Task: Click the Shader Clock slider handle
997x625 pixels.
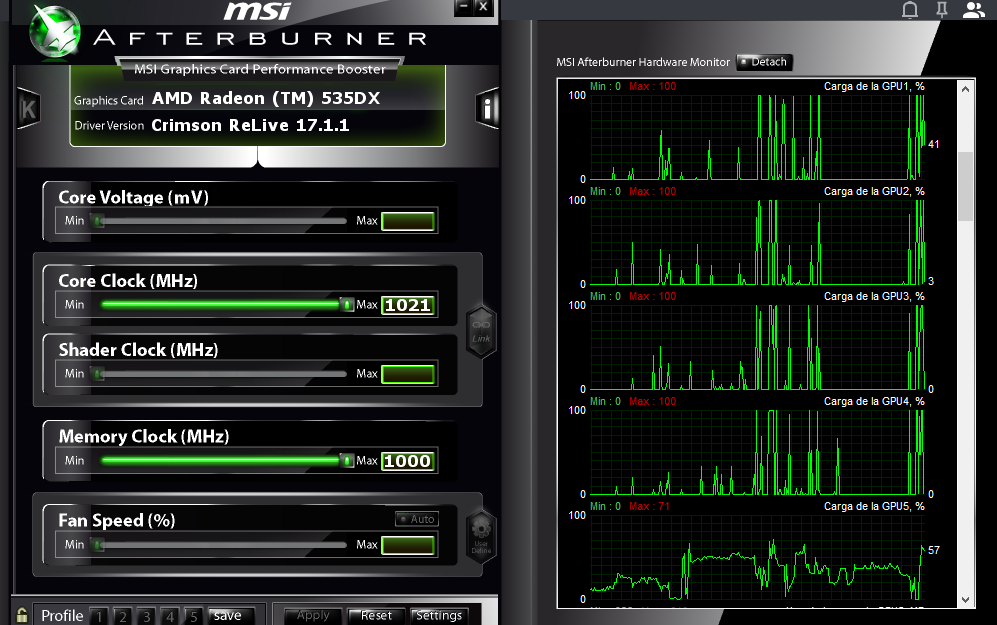Action: (98, 373)
